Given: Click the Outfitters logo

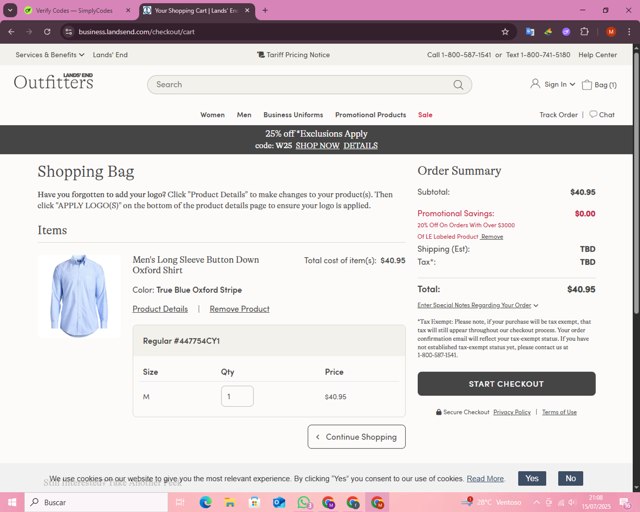Looking at the screenshot, I should point(53,81).
